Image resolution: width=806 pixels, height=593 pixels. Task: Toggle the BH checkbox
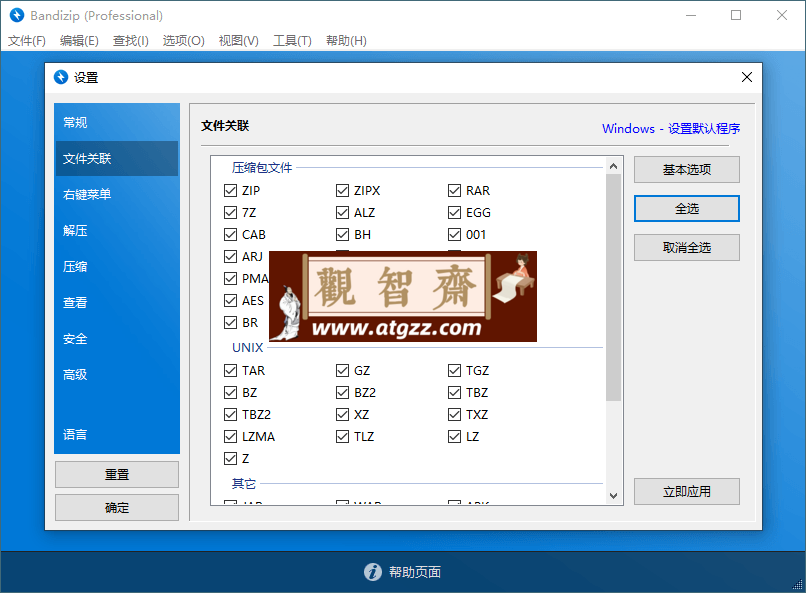(x=342, y=234)
